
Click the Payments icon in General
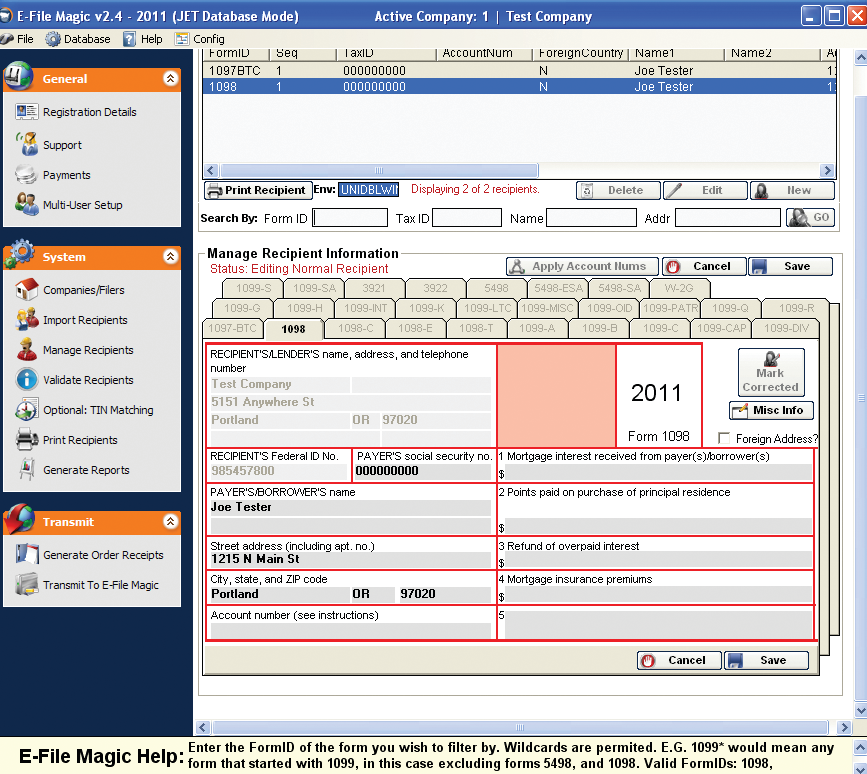pyautogui.click(x=26, y=175)
